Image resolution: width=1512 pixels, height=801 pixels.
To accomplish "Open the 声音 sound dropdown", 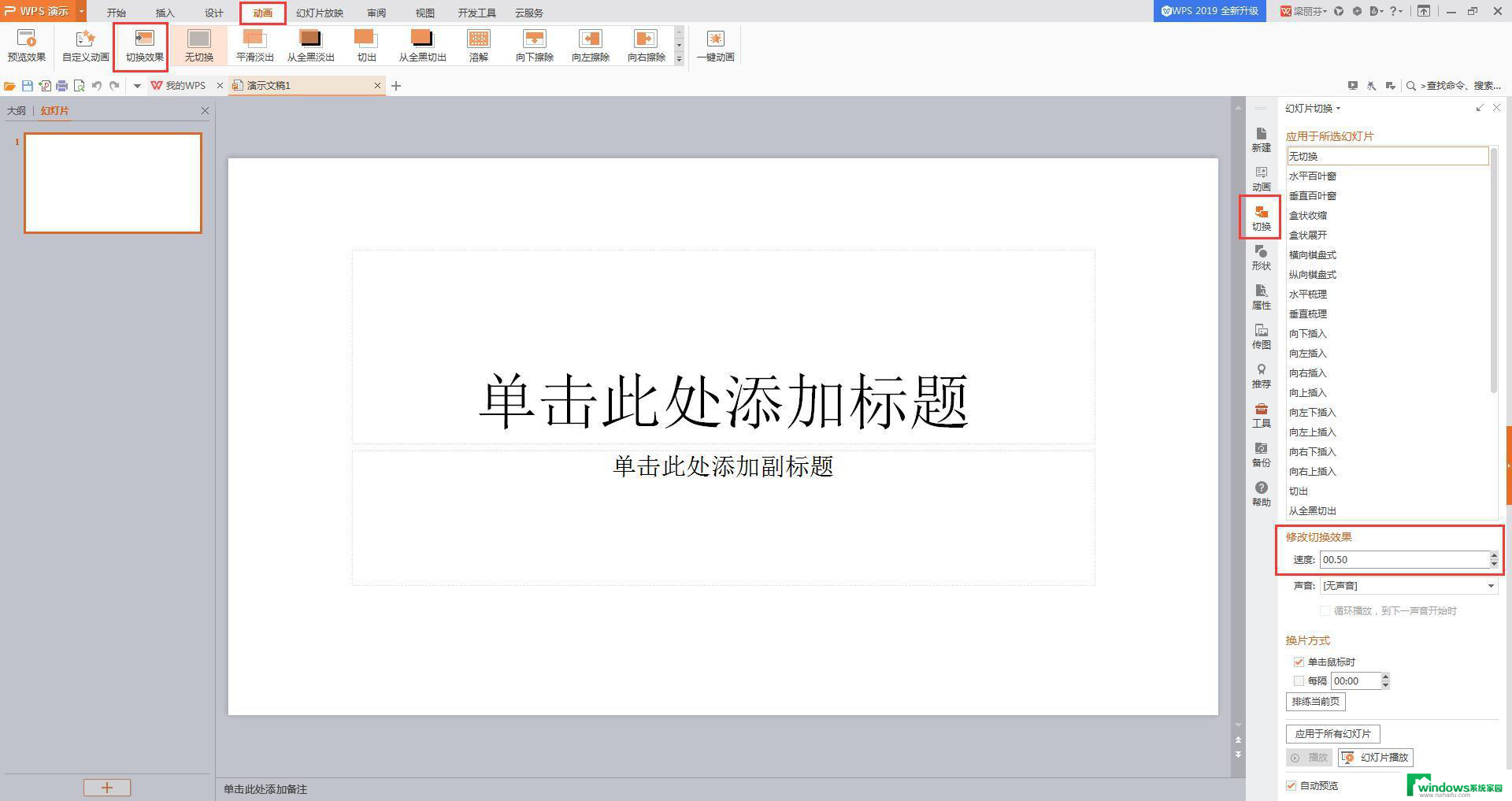I will (x=1409, y=585).
